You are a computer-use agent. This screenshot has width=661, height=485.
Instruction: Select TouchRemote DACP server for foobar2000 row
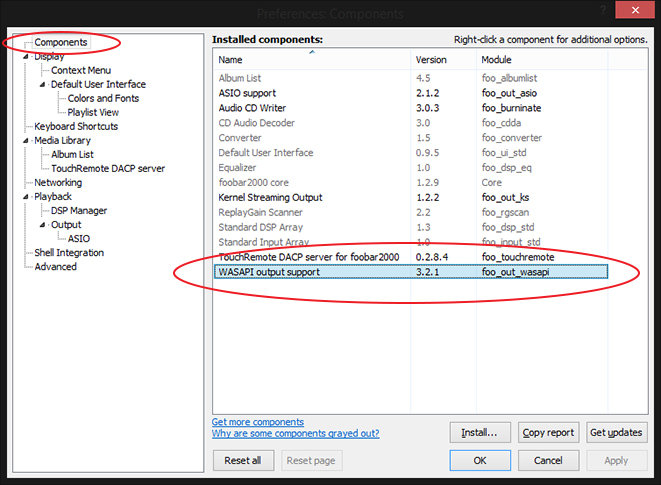point(411,257)
